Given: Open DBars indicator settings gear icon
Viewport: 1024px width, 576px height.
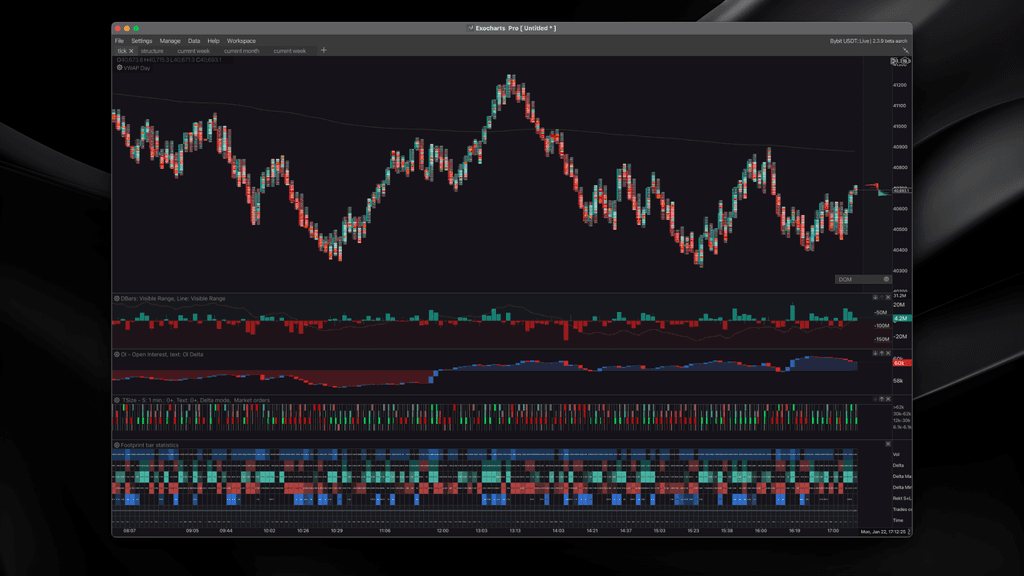Looking at the screenshot, I should 117,298.
